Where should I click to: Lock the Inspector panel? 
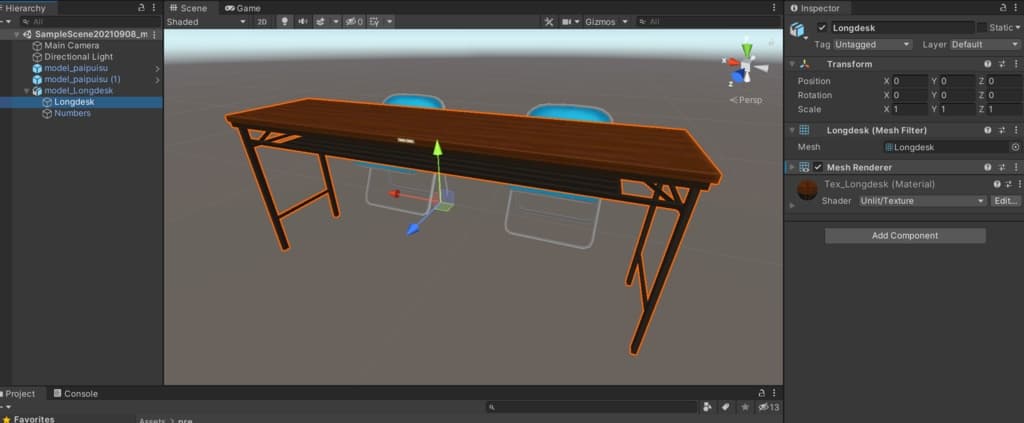pos(1003,8)
